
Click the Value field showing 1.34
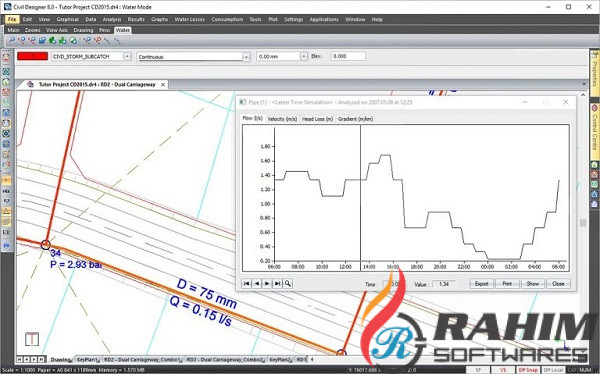(x=444, y=284)
